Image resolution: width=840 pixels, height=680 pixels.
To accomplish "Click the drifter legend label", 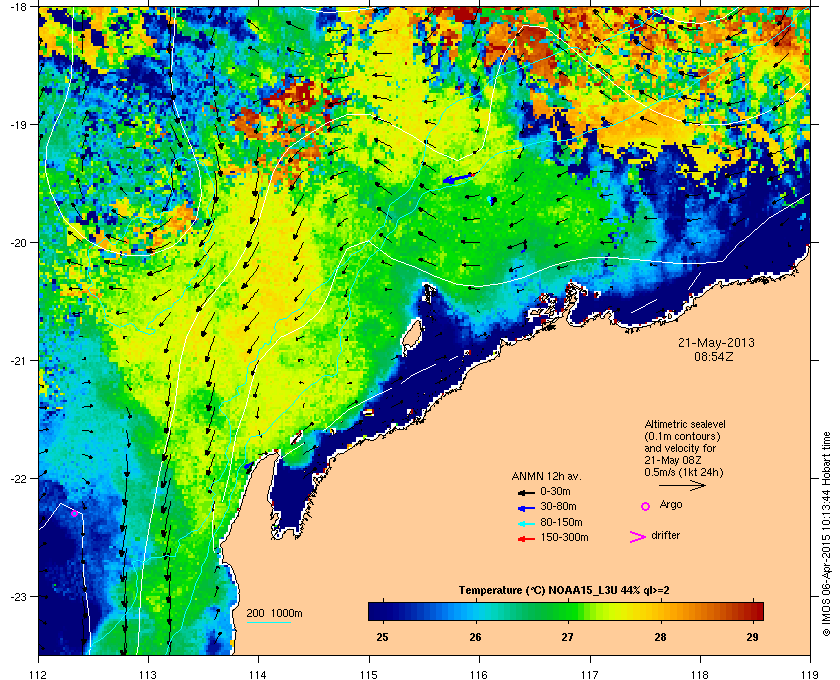I will click(665, 535).
